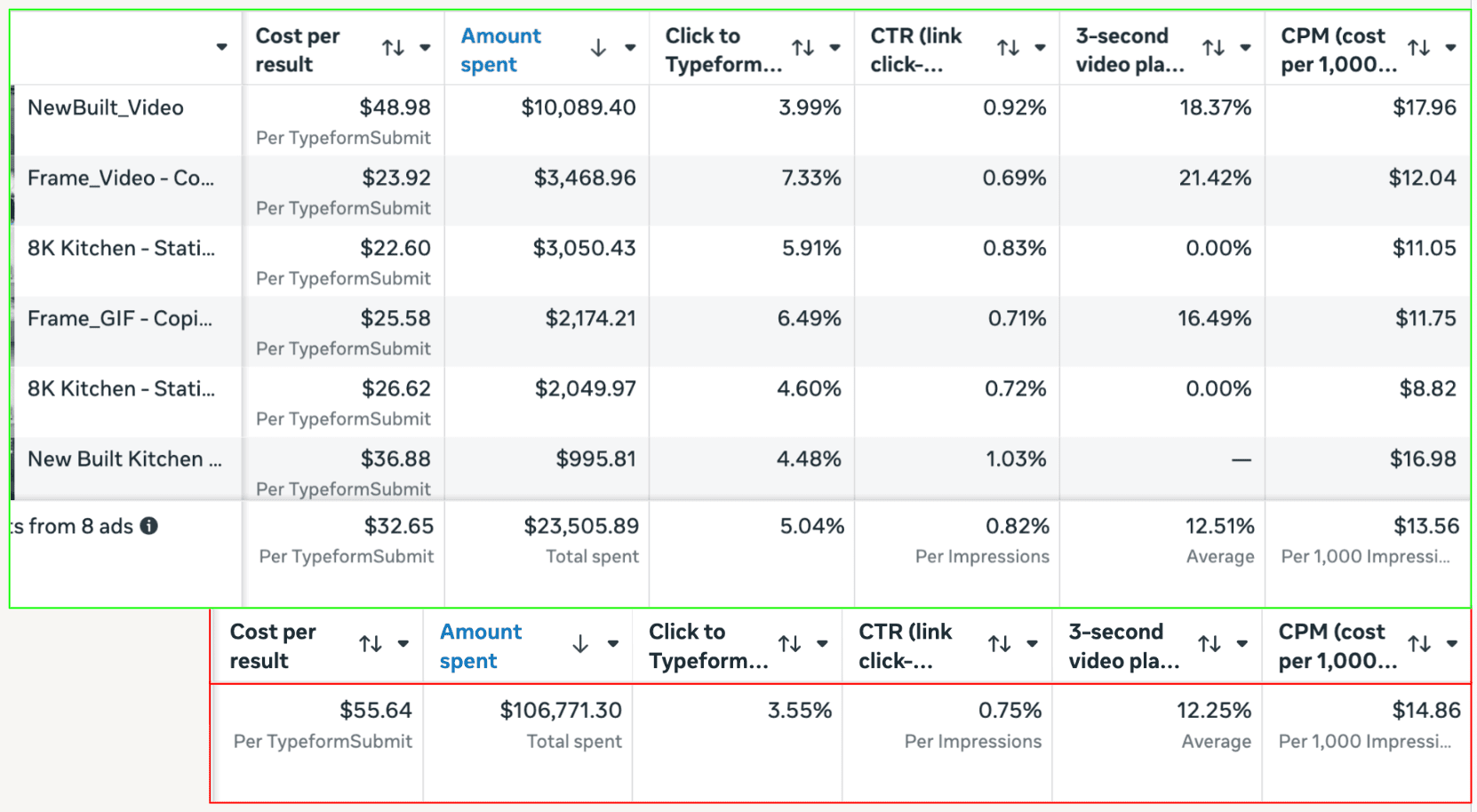Click sort arrows on bottom table's 3-second video column
The image size is (1477, 812).
[1209, 644]
